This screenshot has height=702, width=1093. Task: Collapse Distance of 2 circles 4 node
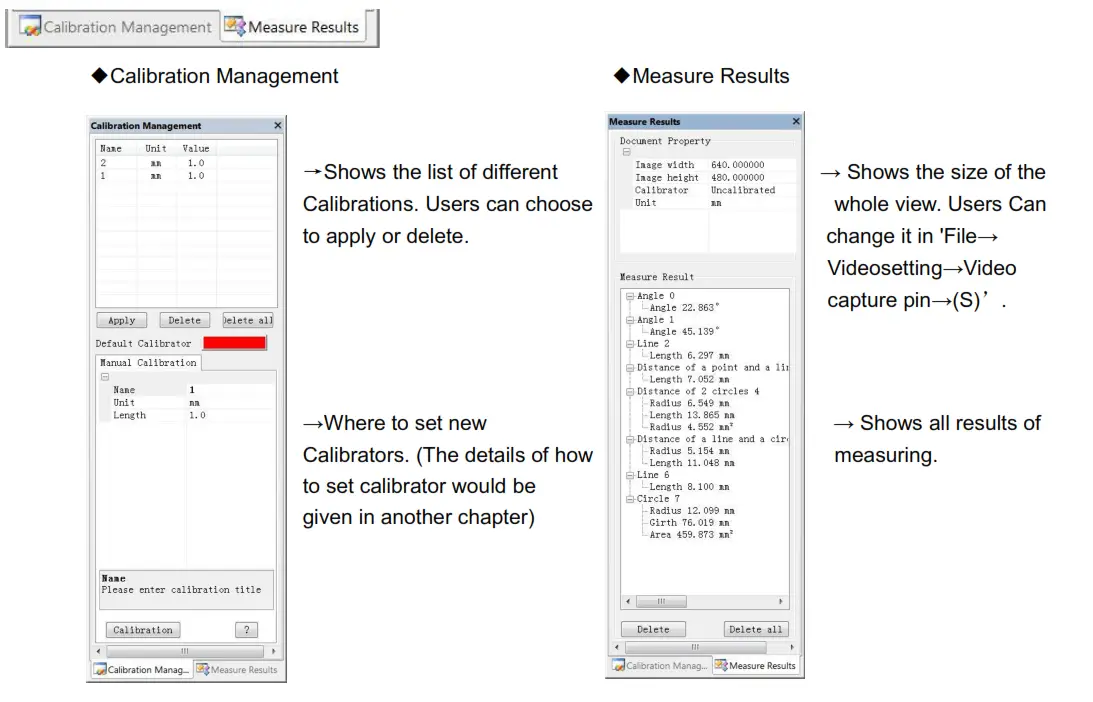tap(630, 392)
